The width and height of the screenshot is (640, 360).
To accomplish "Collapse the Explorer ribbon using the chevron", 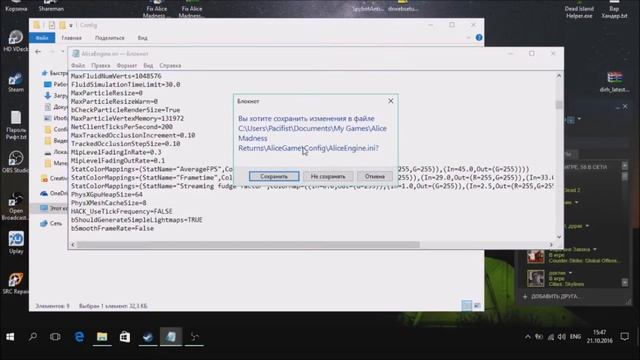I will point(469,38).
